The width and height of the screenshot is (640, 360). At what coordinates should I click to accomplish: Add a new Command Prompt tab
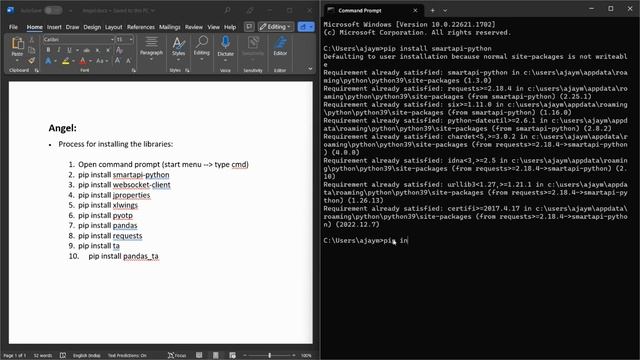[432, 11]
